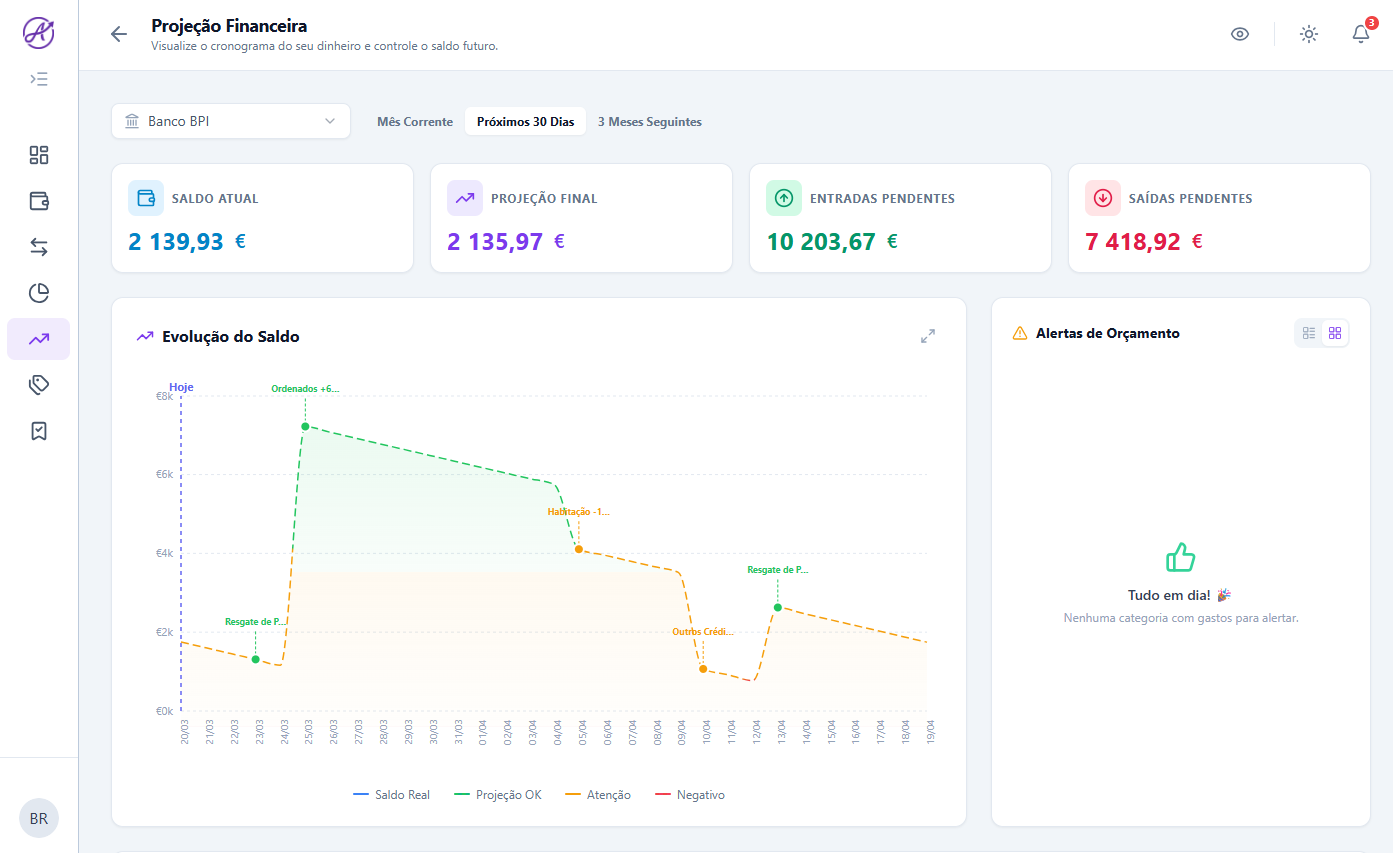The image size is (1393, 853).
Task: Expand the Evolução do Saldo chart fullscreen
Action: [928, 337]
